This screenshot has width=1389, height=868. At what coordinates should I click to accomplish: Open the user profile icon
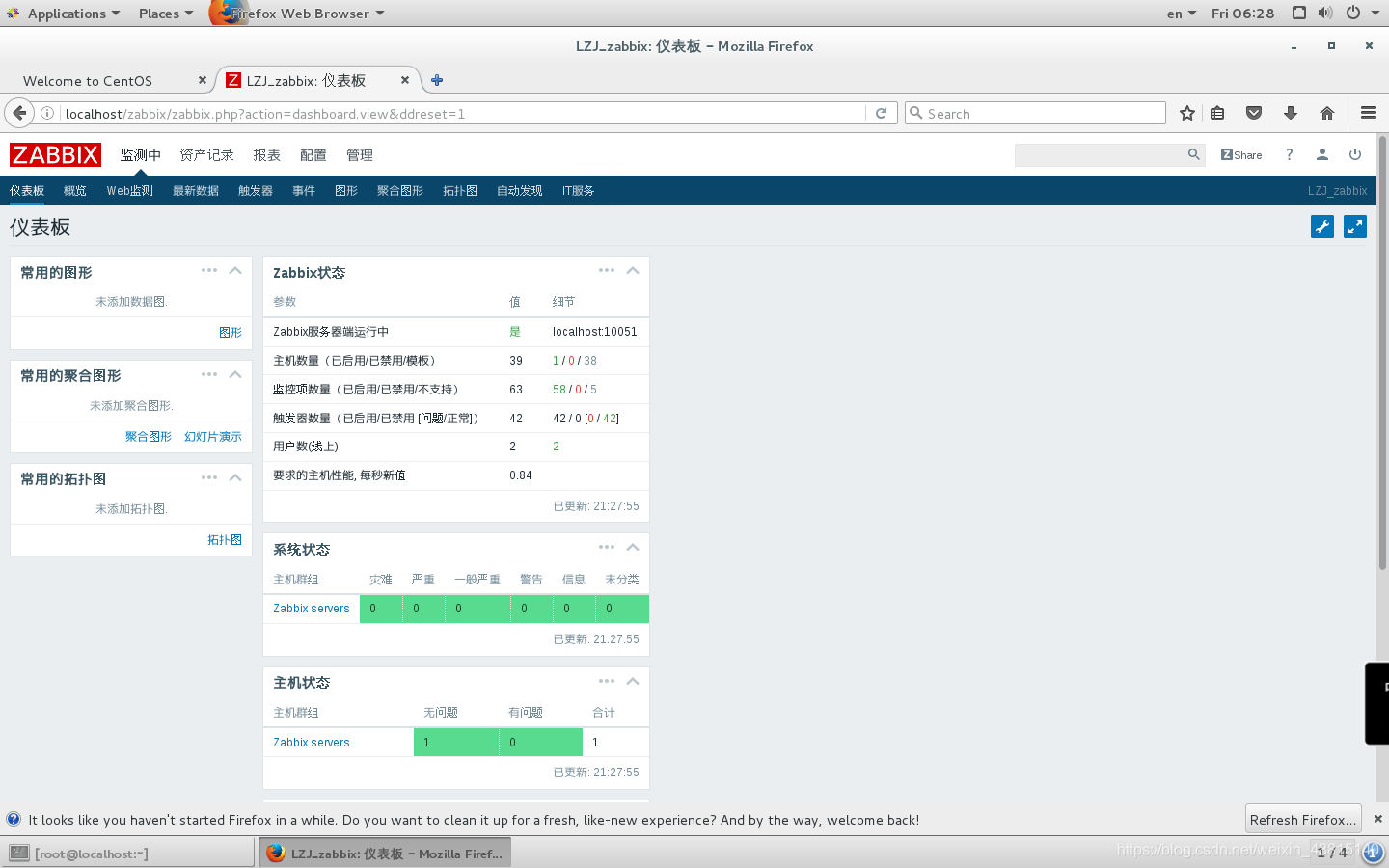(x=1322, y=154)
